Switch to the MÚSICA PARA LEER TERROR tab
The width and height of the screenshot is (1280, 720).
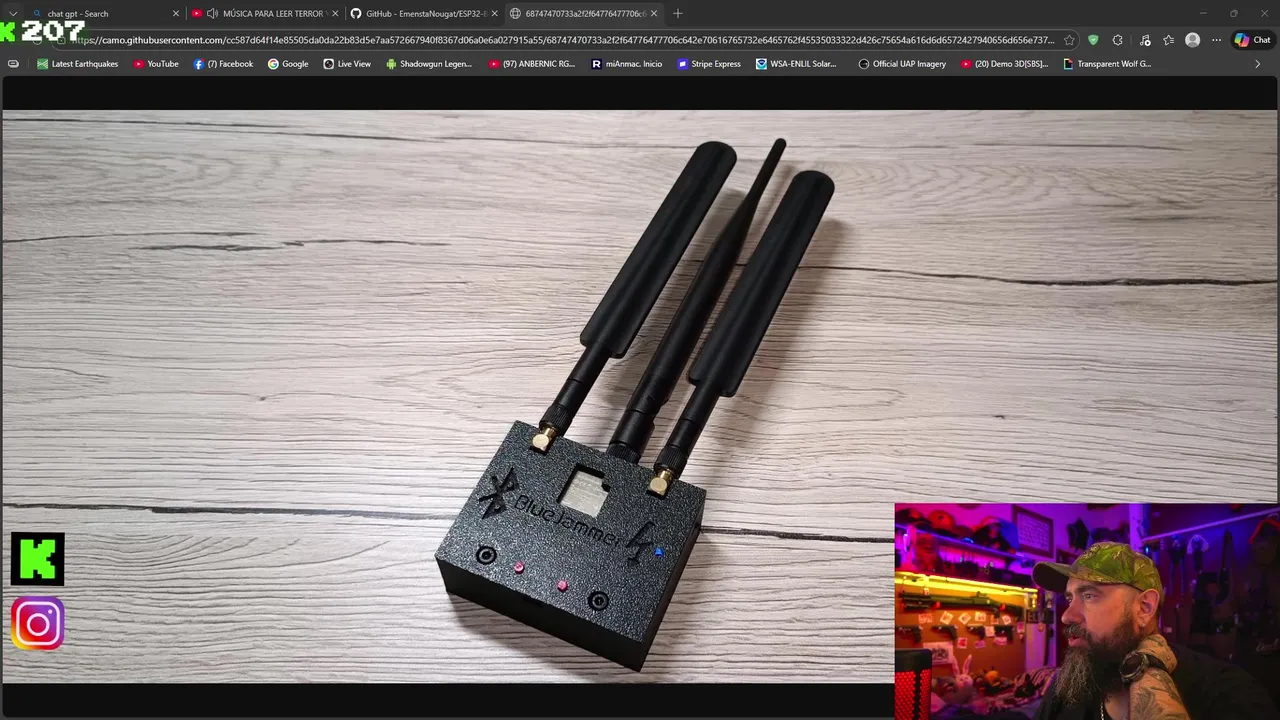pyautogui.click(x=266, y=13)
